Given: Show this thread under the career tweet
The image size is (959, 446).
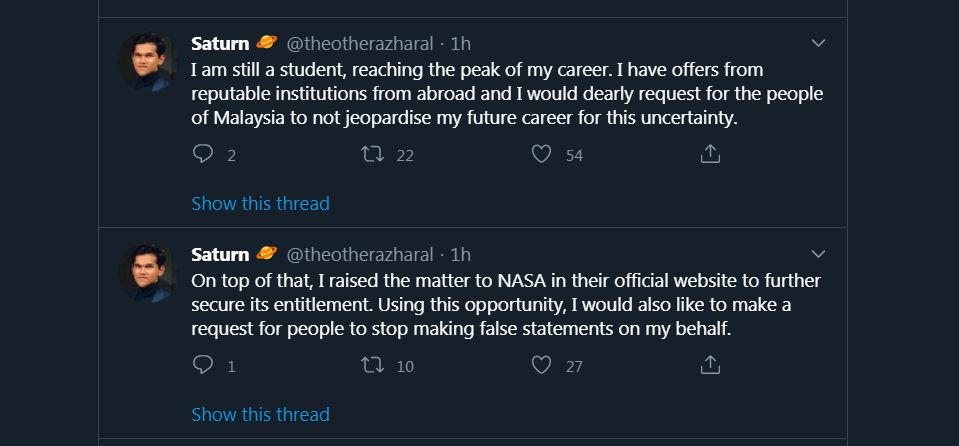Looking at the screenshot, I should (260, 203).
